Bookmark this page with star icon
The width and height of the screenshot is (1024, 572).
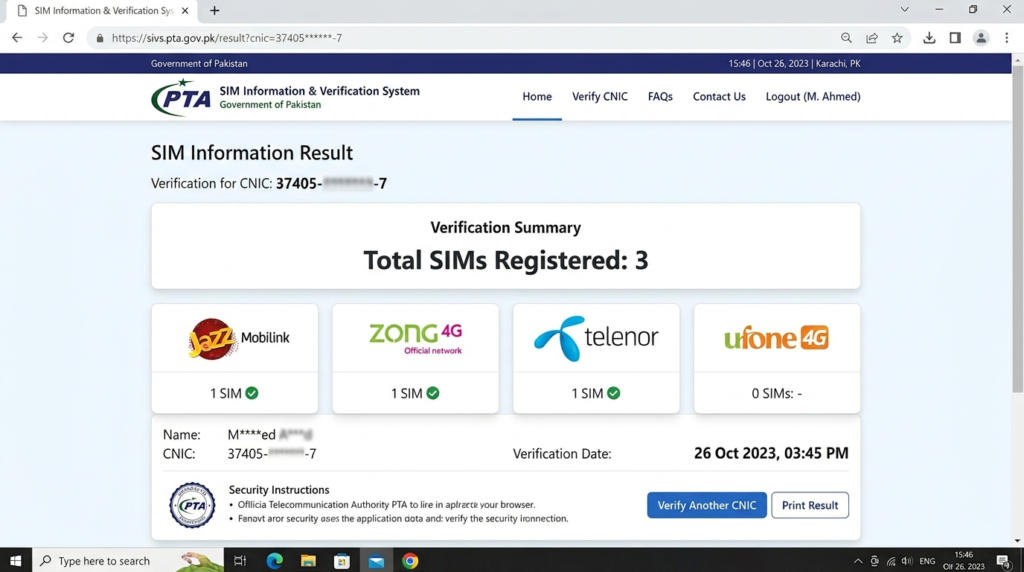[897, 38]
